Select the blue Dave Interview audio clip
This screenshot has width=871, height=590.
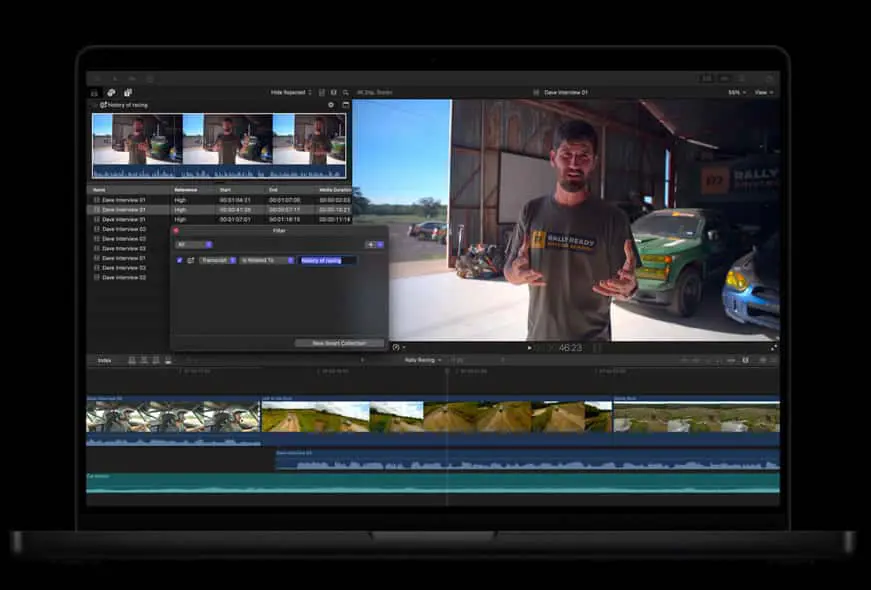(527, 461)
